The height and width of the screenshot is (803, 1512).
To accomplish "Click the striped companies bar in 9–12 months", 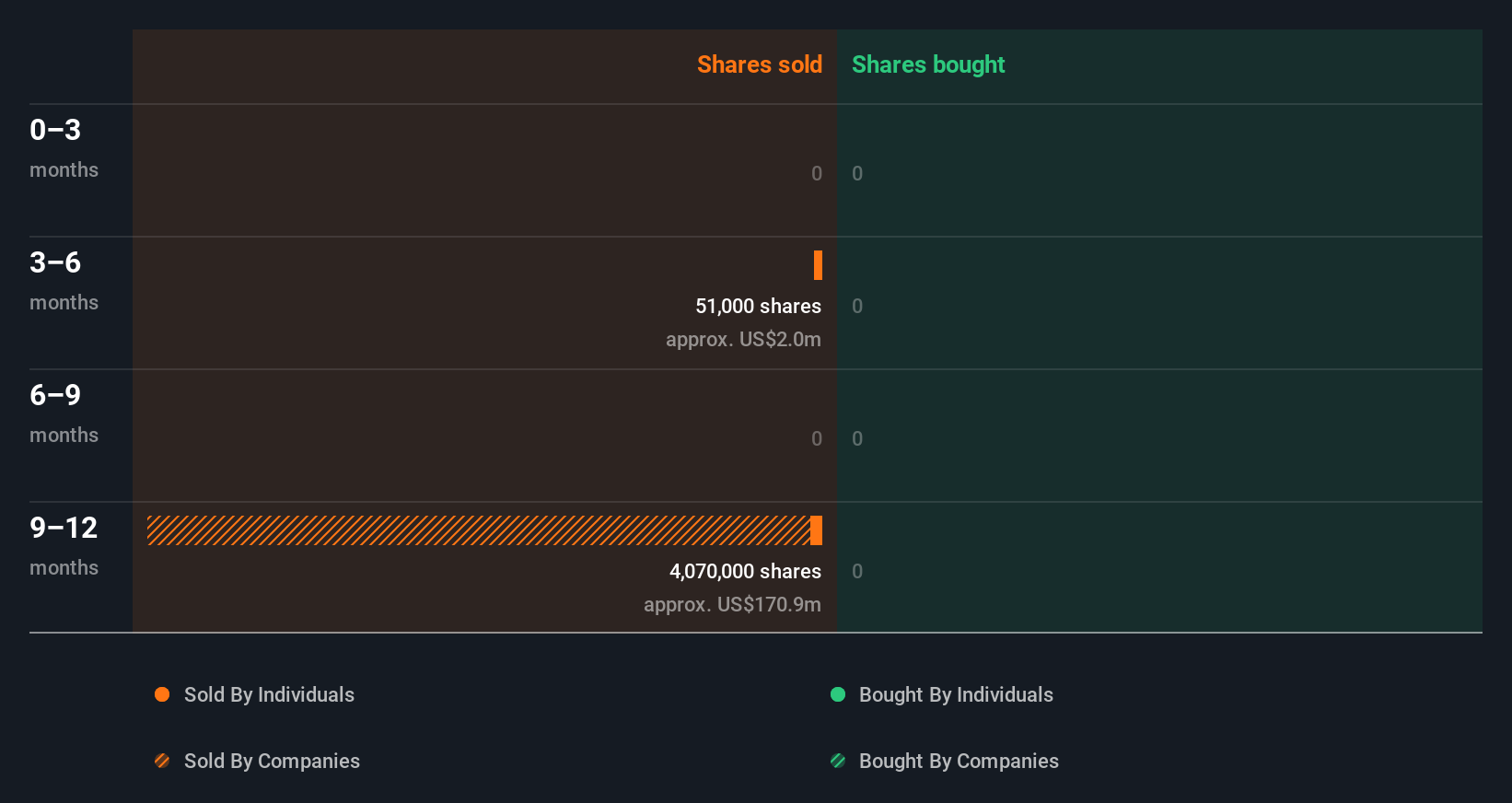I will (x=479, y=530).
